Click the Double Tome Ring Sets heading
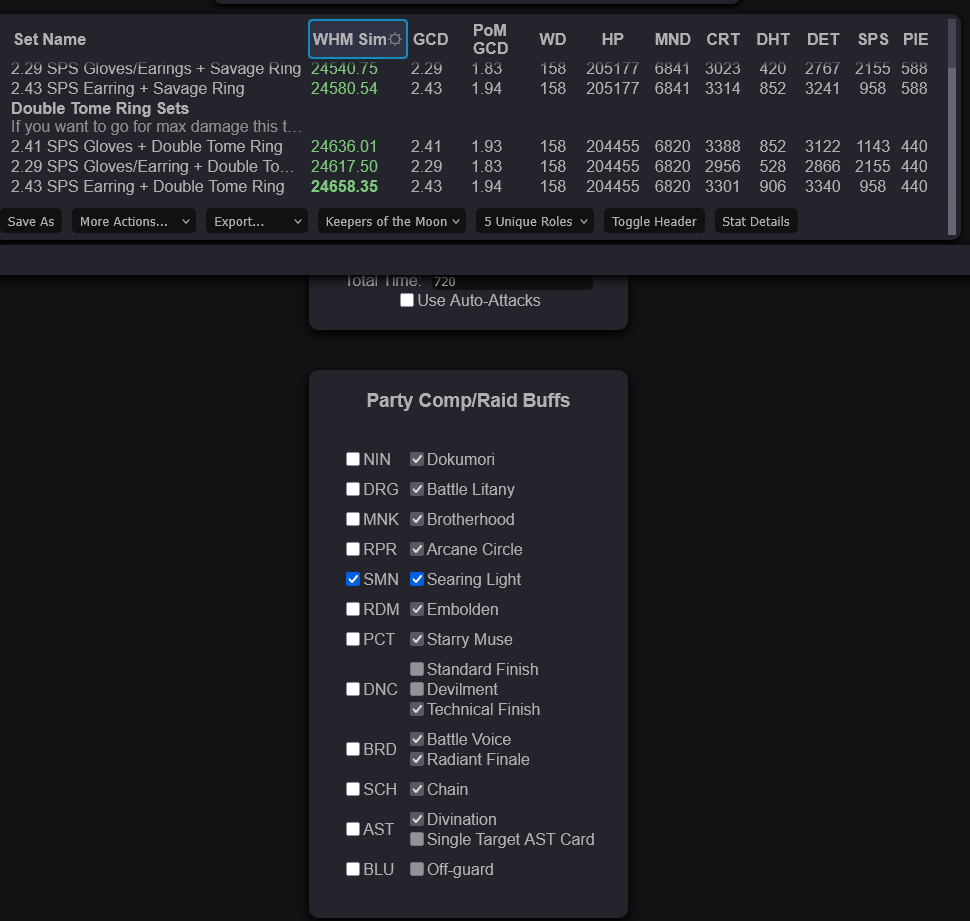 pos(100,108)
